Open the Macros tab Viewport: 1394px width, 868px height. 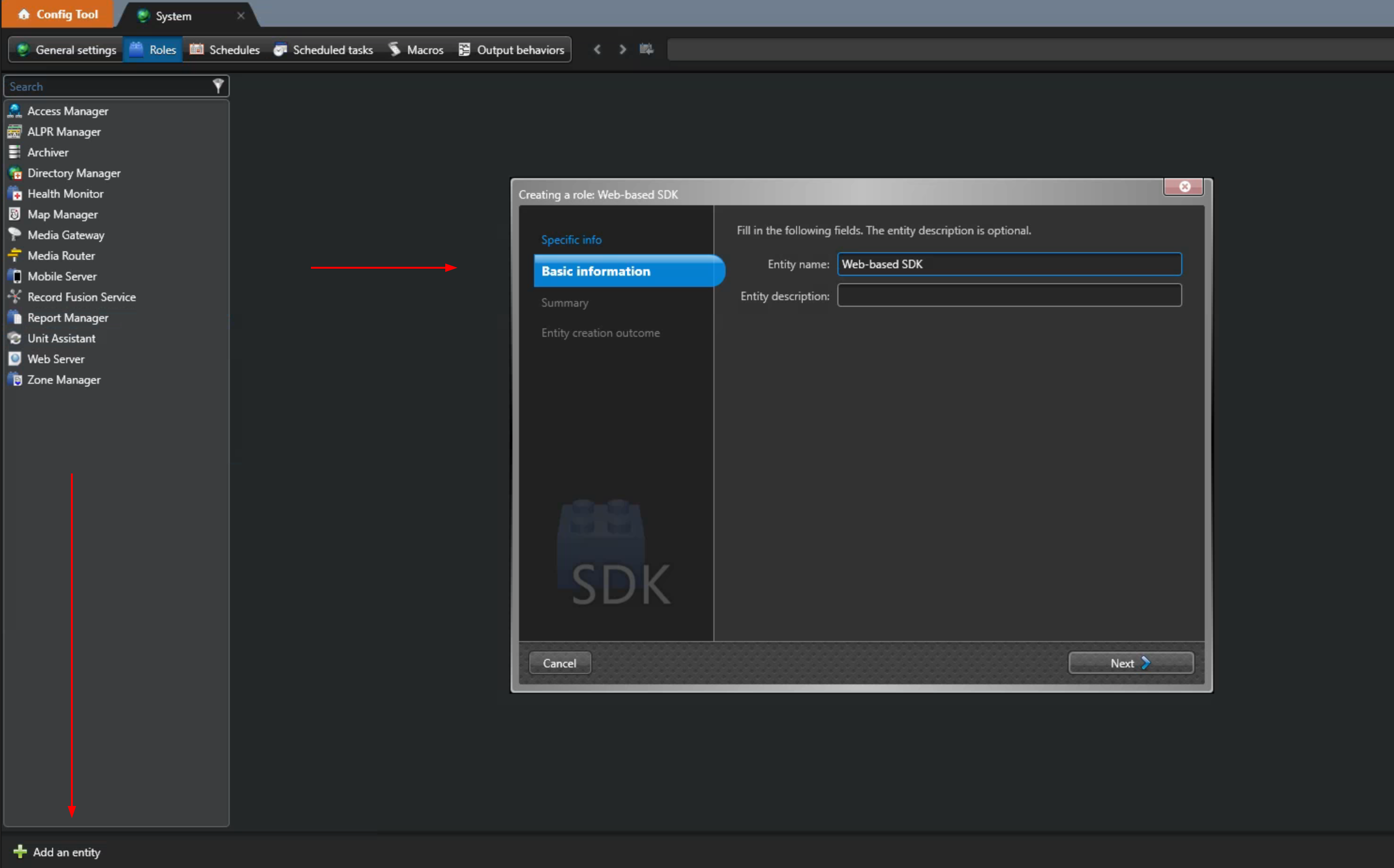pos(416,50)
